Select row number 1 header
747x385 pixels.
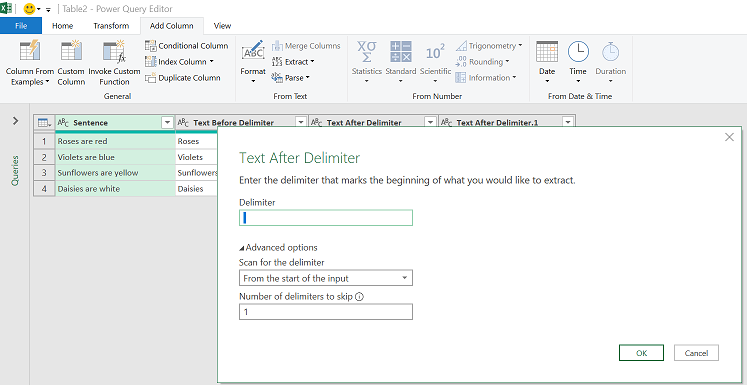click(44, 141)
